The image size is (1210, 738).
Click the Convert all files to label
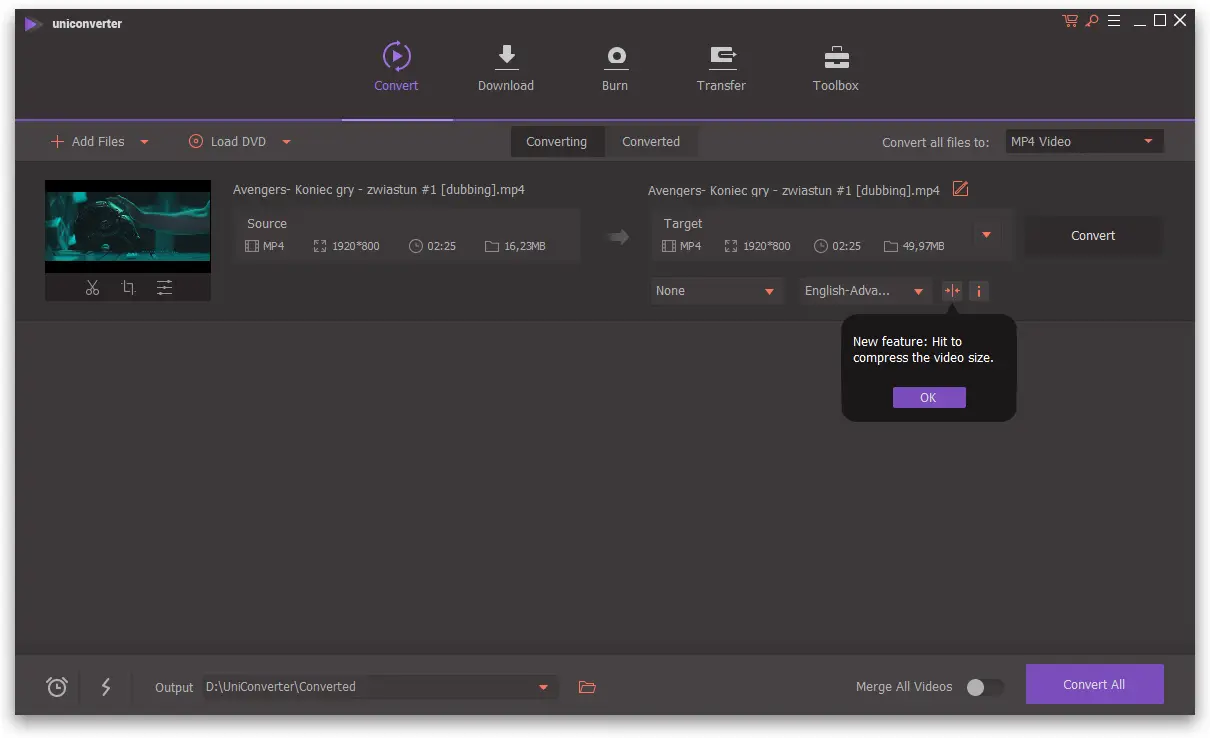point(935,142)
